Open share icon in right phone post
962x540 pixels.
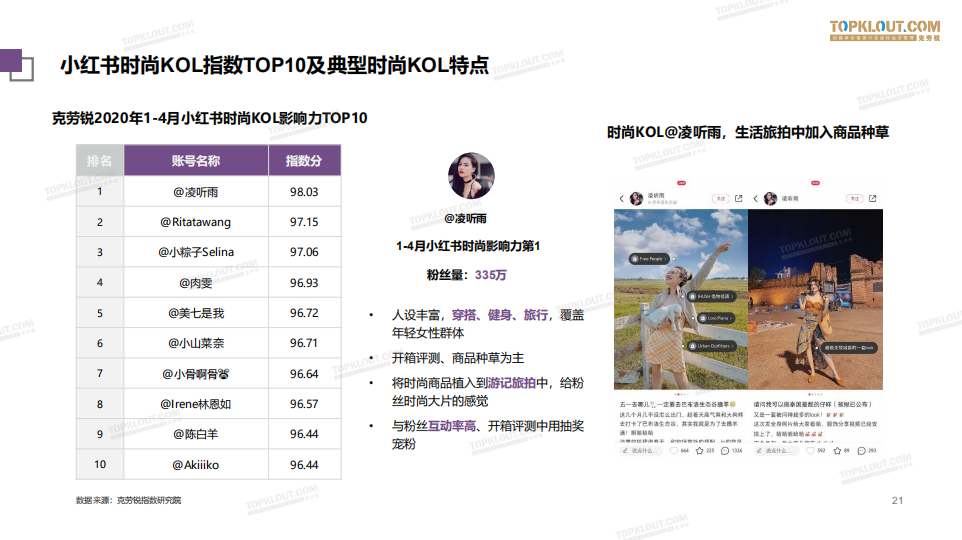(872, 198)
